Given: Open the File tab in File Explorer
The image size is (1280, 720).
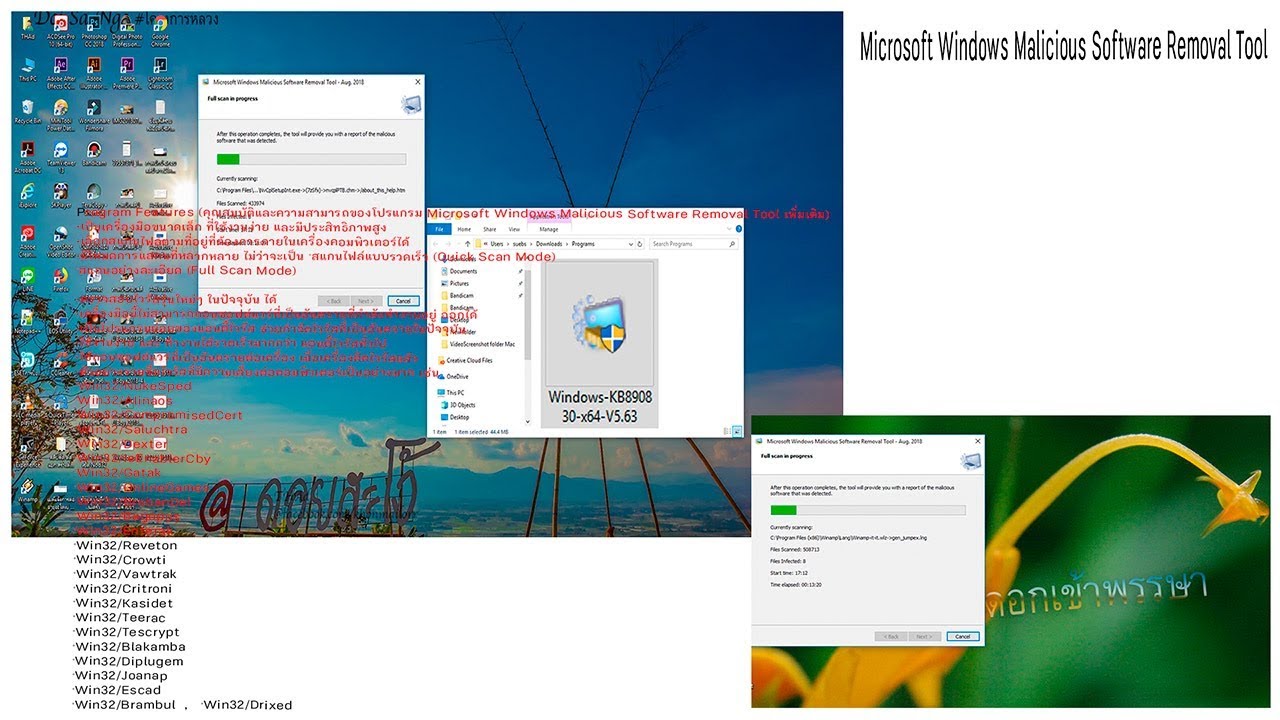Looking at the screenshot, I should click(439, 229).
